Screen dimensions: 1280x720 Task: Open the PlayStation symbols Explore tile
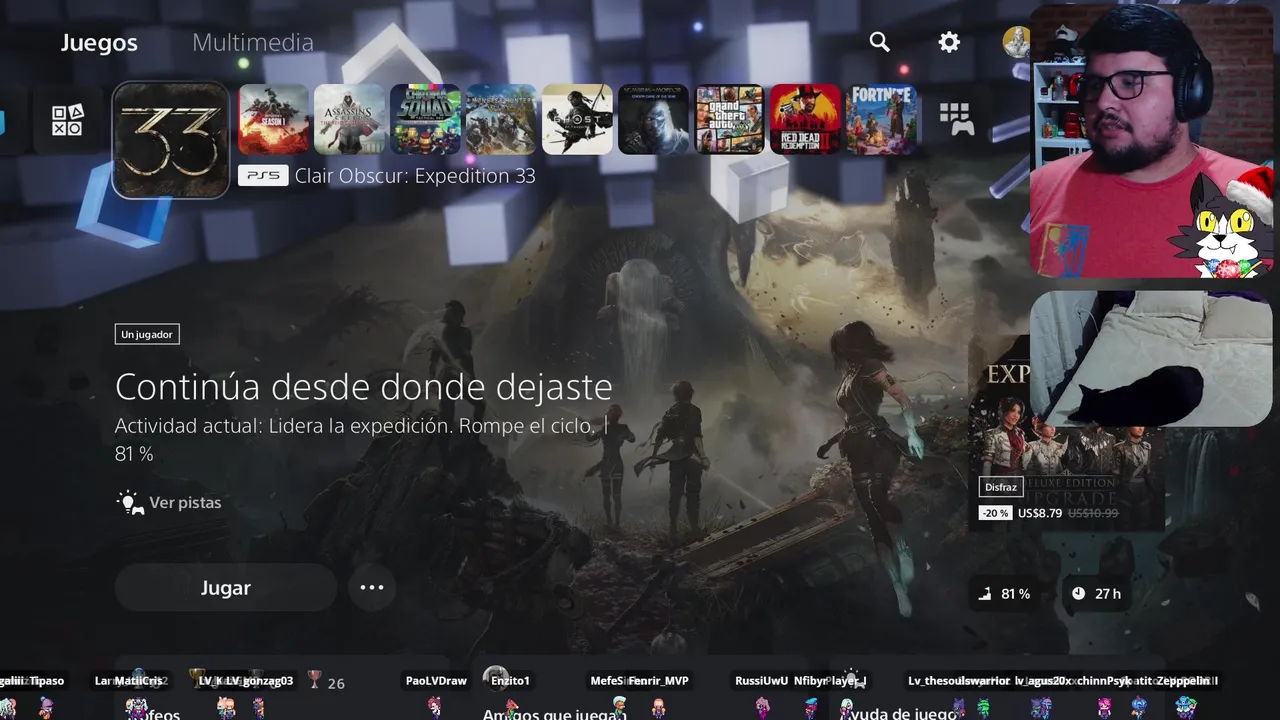pyautogui.click(x=68, y=120)
